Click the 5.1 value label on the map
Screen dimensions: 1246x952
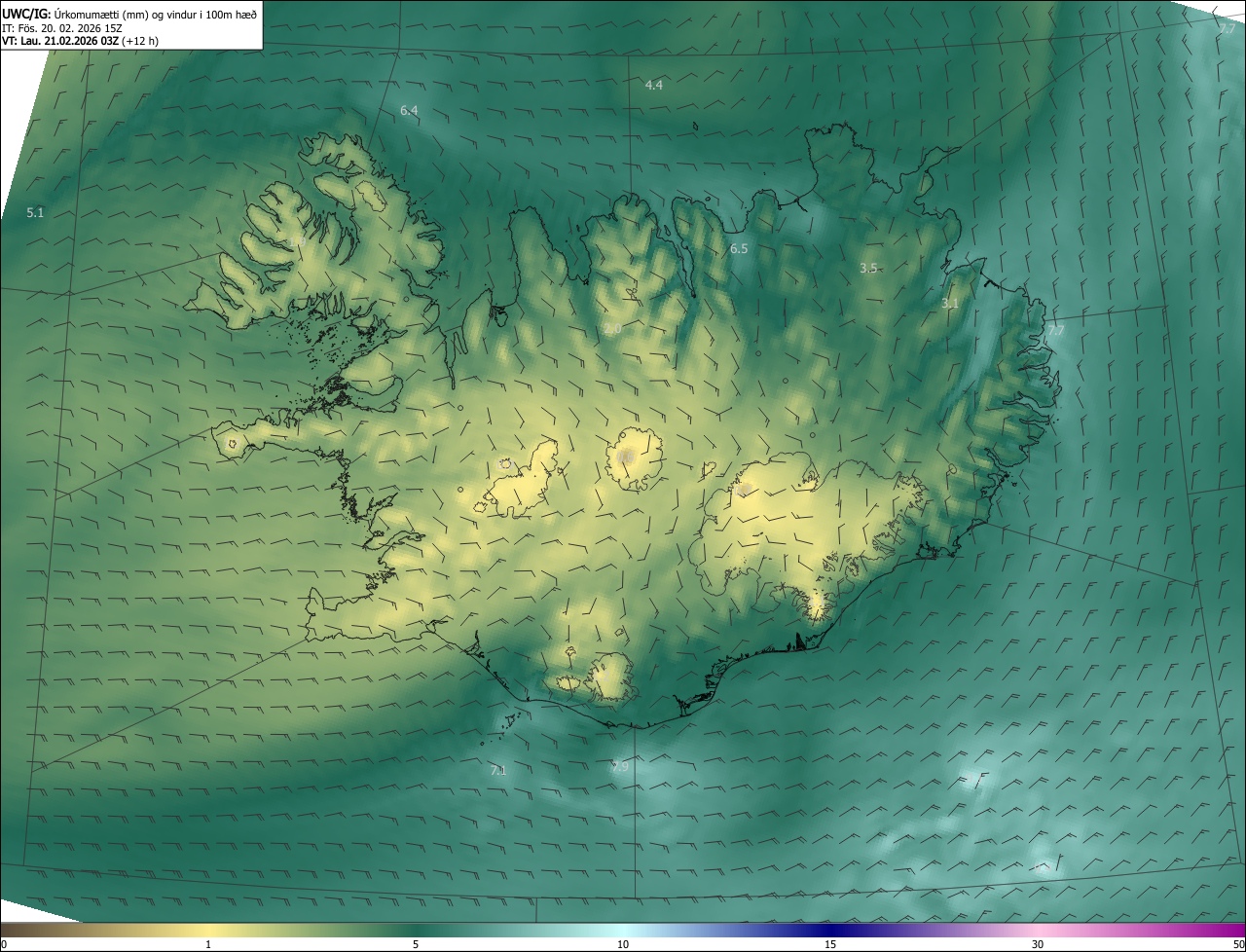tap(35, 212)
